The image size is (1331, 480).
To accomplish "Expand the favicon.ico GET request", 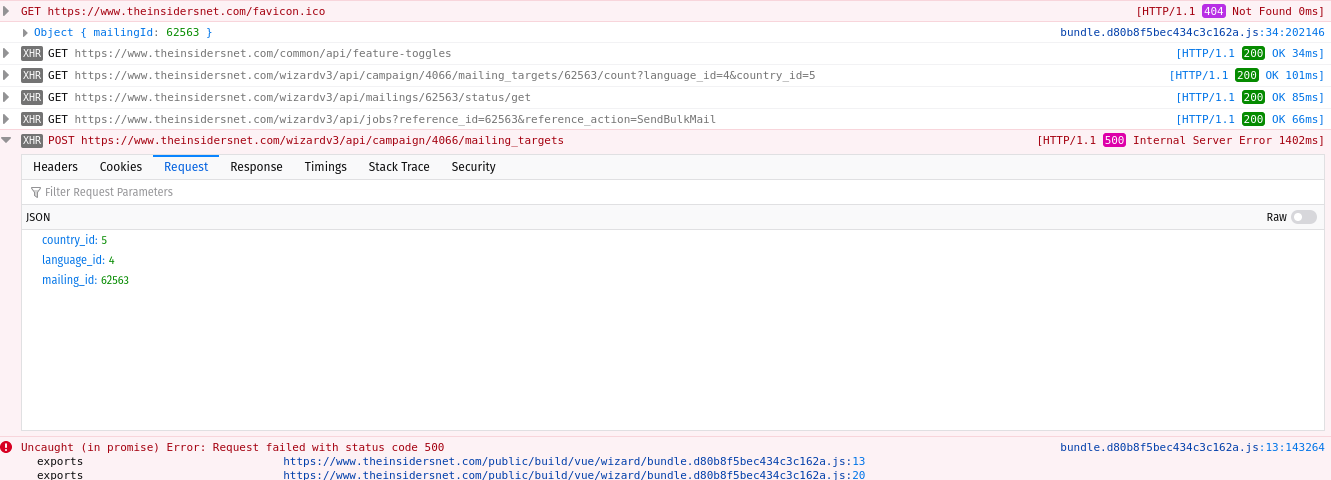I will click(x=6, y=11).
